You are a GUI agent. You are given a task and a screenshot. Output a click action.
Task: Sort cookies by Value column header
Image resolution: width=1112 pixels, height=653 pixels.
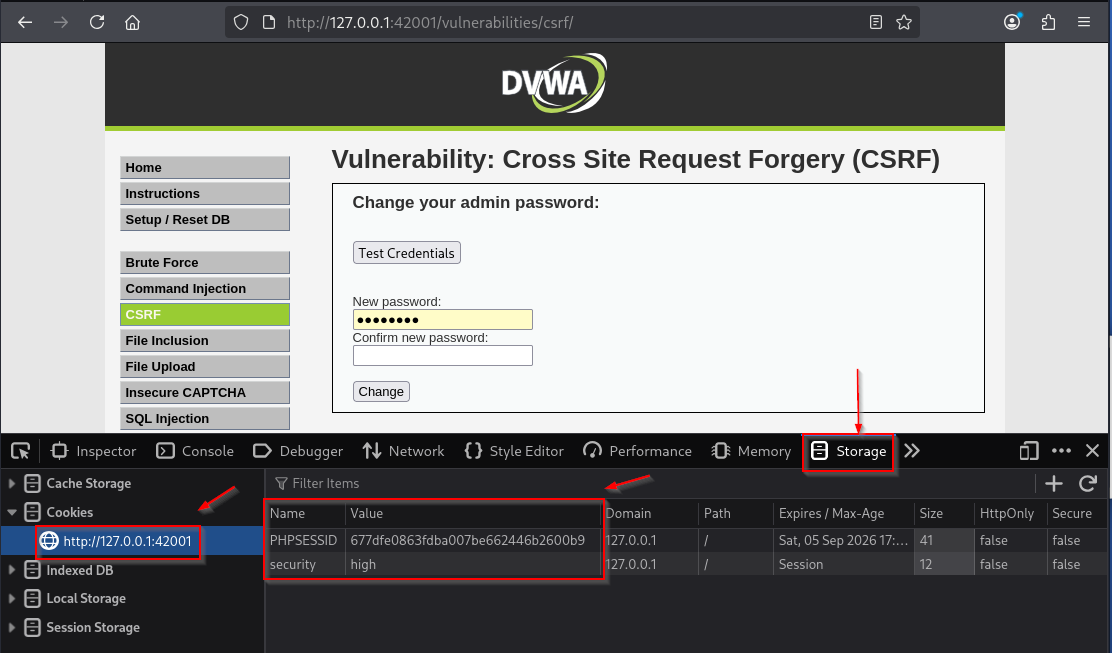pos(474,513)
